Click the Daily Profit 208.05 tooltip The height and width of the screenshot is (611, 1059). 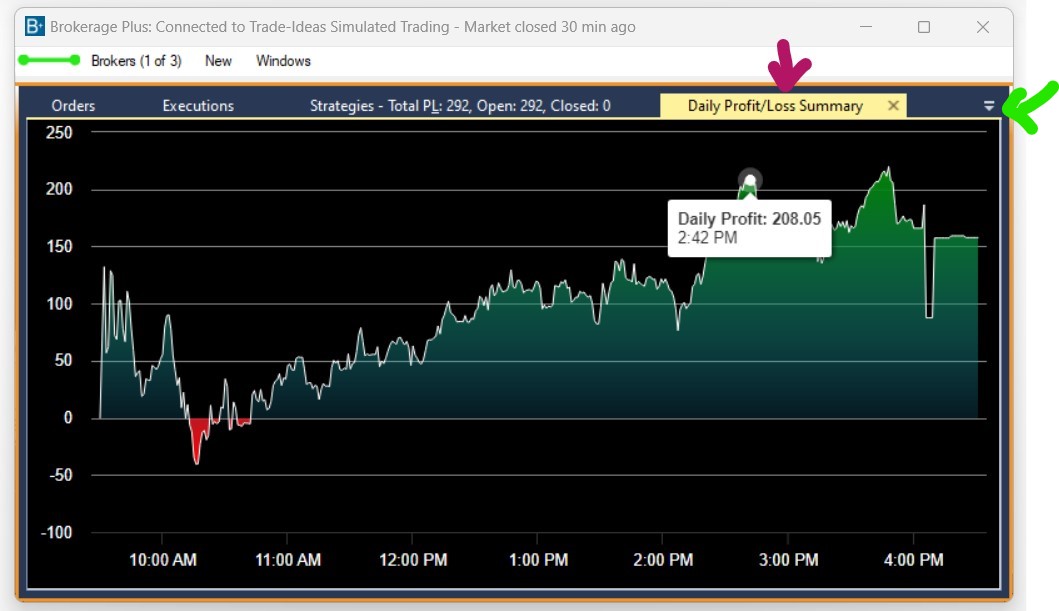pyautogui.click(x=748, y=228)
